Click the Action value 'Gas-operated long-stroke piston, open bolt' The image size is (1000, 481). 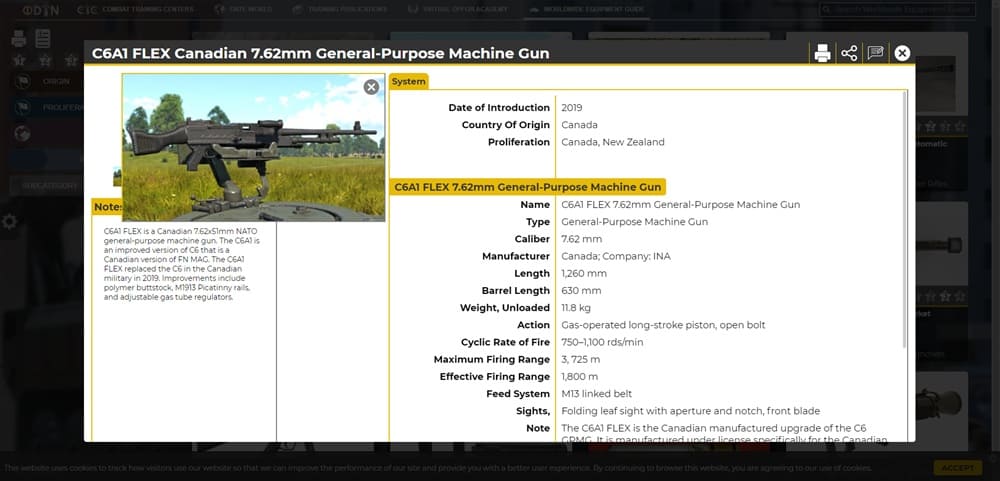tap(663, 325)
